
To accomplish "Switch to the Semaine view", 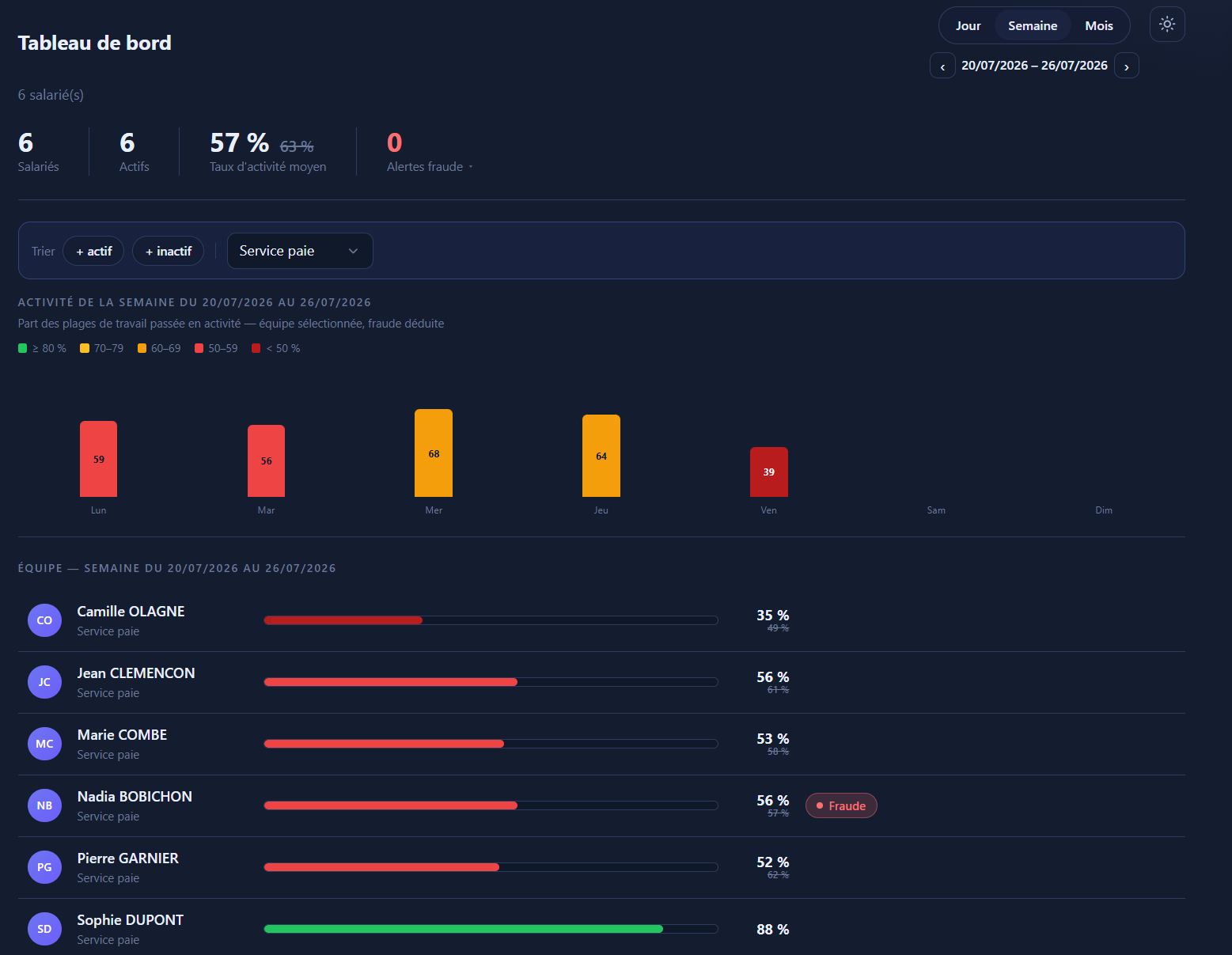I will click(1033, 25).
